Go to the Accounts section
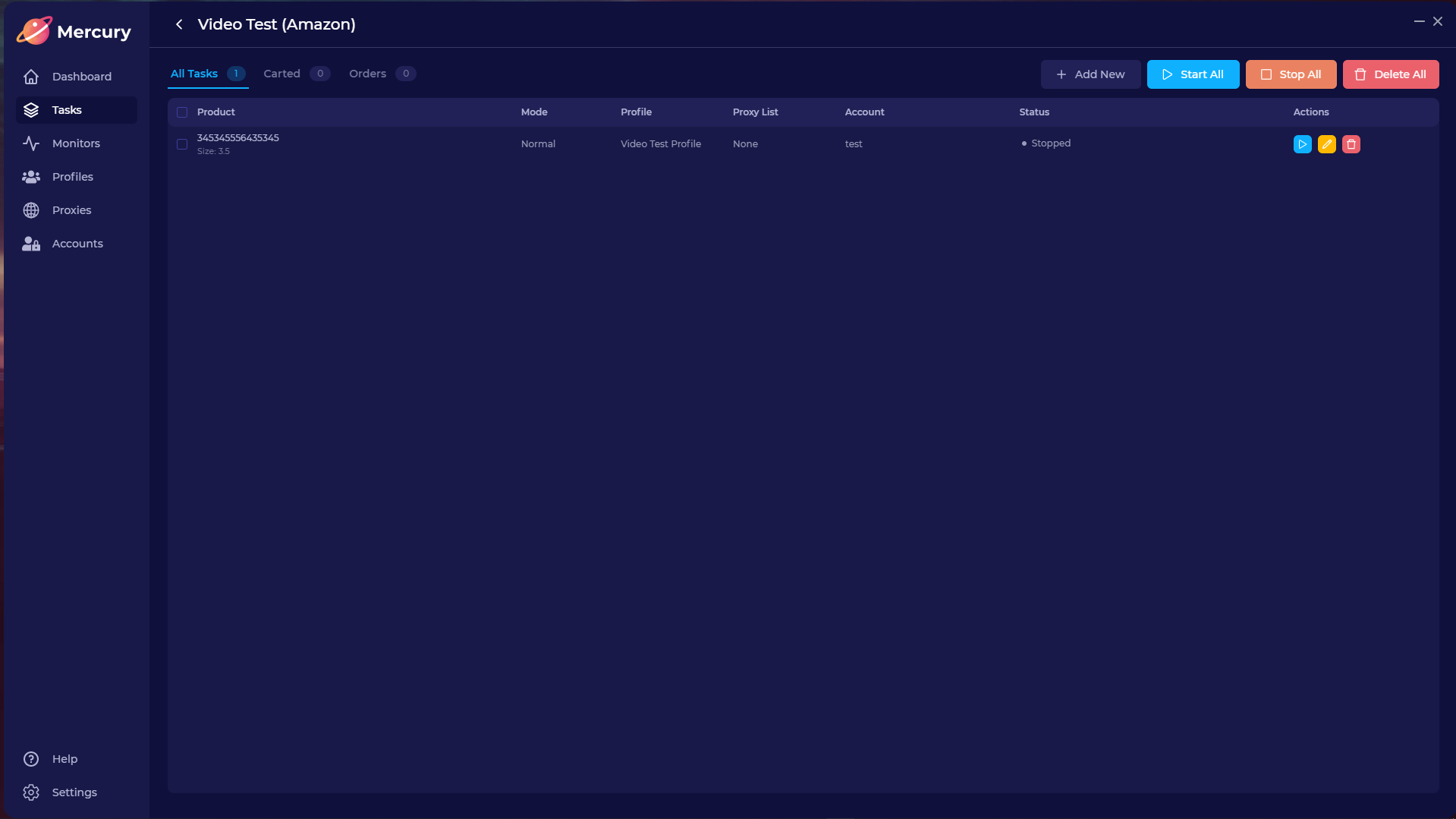Image resolution: width=1456 pixels, height=819 pixels. 76,244
